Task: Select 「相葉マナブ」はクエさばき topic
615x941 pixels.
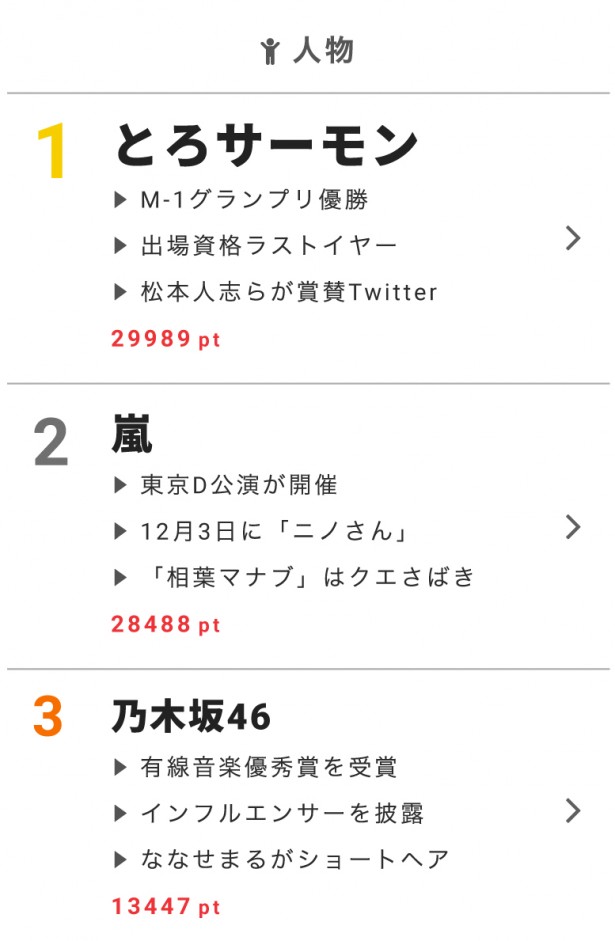Action: [308, 577]
